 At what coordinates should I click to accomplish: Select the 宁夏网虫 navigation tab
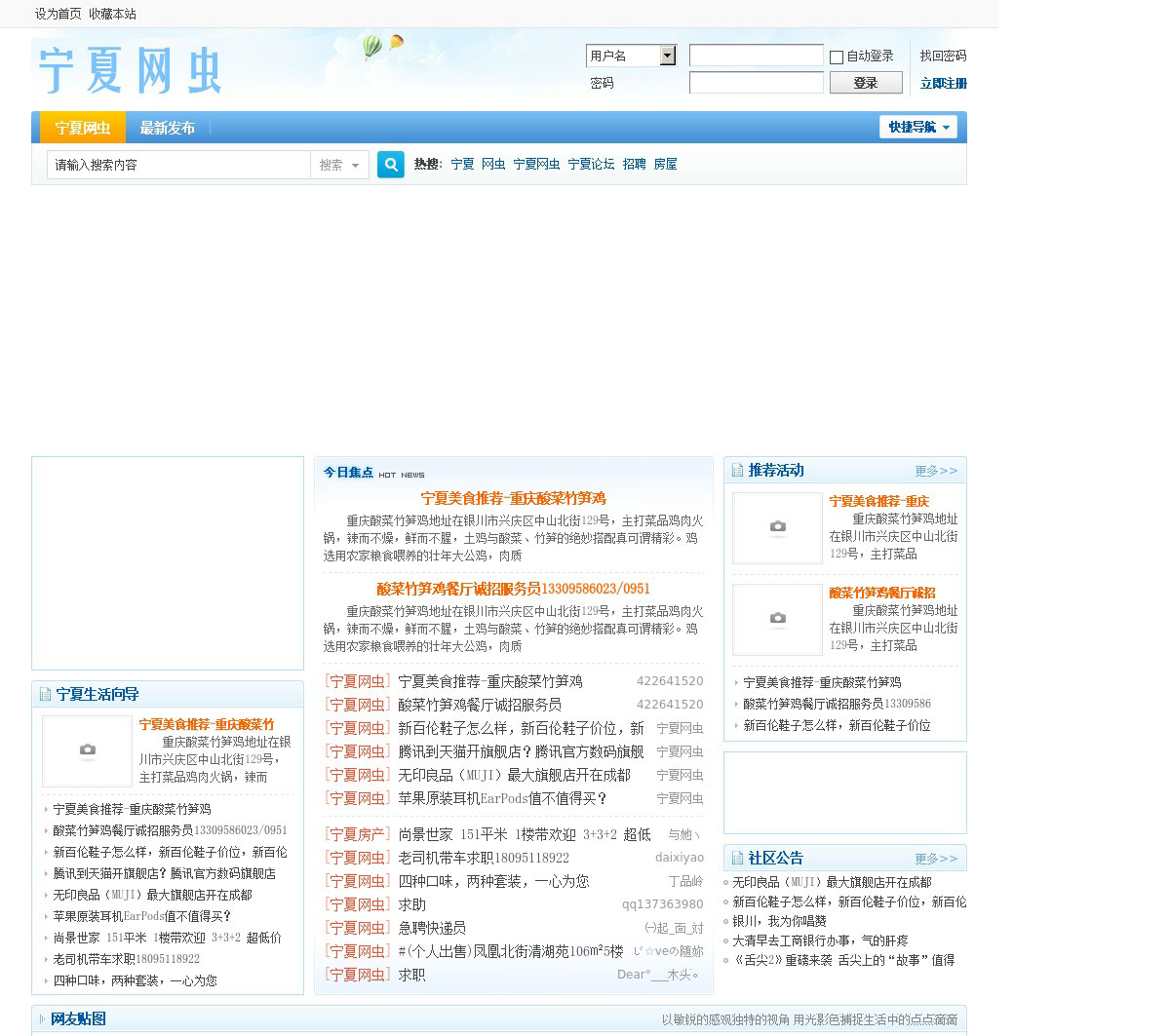pos(83,128)
